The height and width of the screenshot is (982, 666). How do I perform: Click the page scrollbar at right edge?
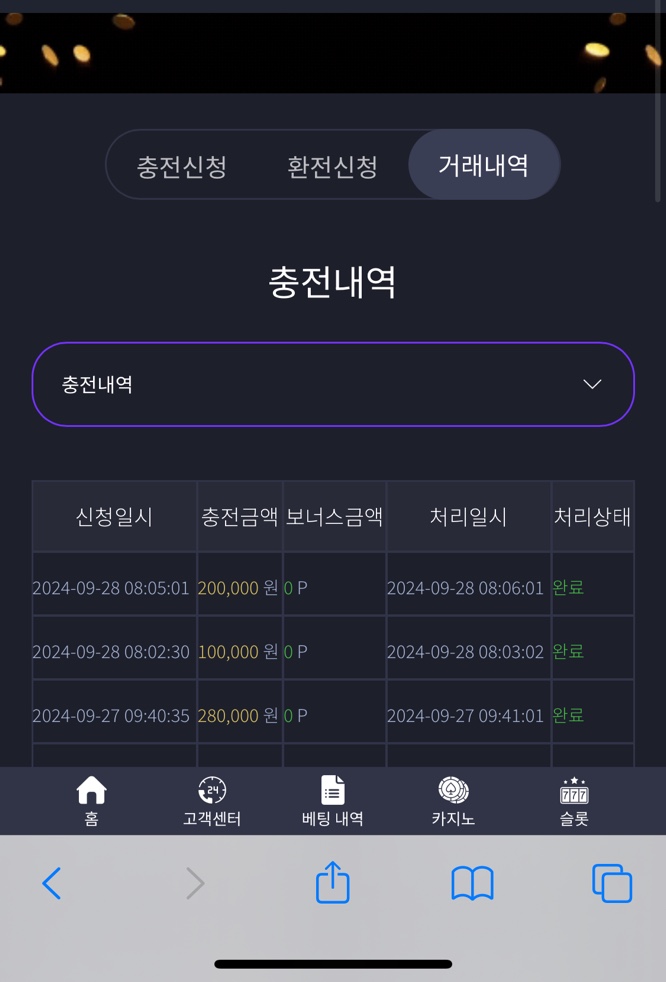point(657,106)
